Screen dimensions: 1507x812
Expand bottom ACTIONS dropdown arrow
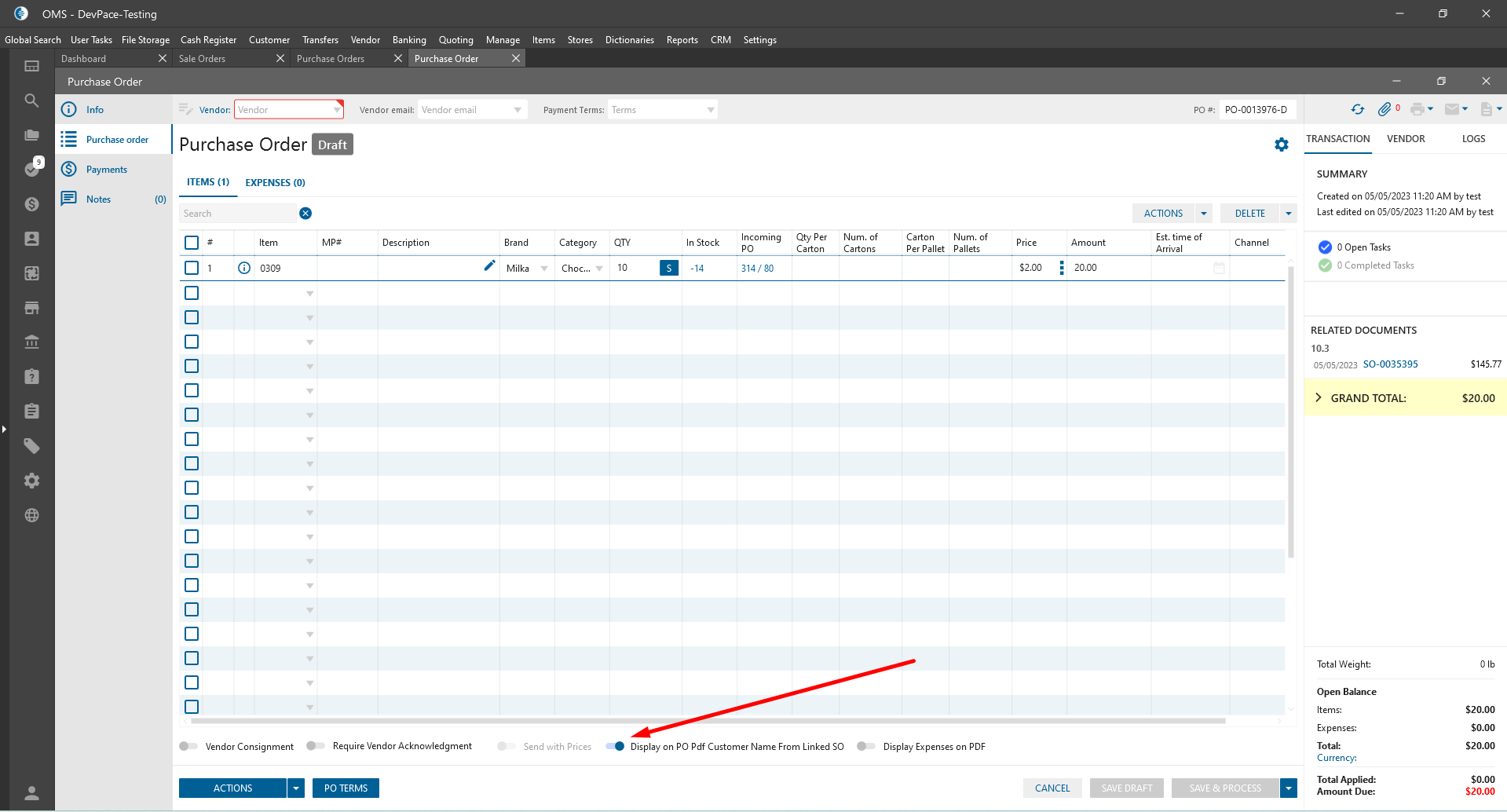pyautogui.click(x=296, y=788)
